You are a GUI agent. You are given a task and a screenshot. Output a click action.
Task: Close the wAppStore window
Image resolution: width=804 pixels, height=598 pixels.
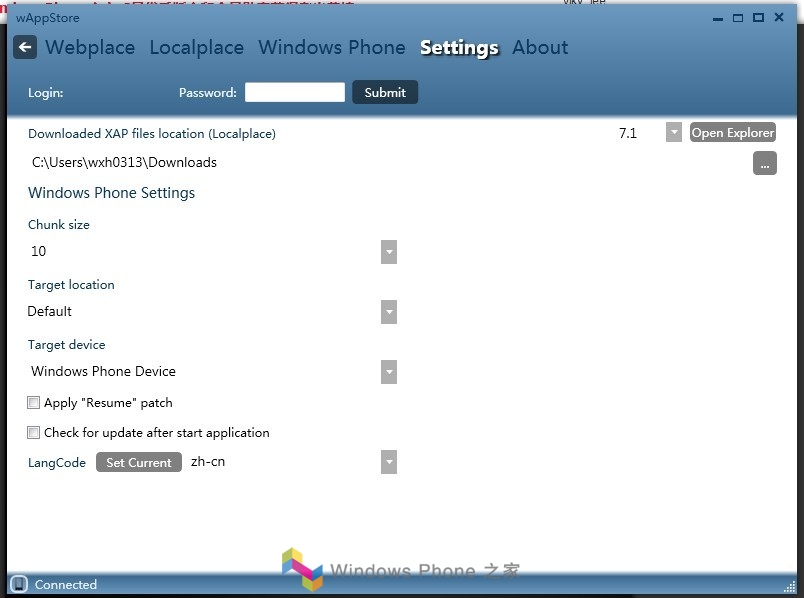pos(779,17)
